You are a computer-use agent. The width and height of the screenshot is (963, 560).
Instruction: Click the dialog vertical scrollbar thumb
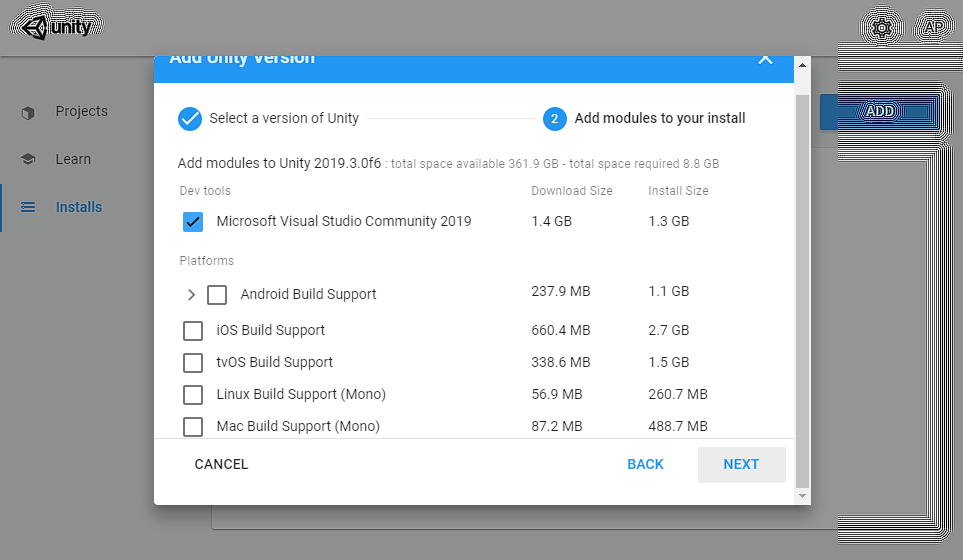coord(802,291)
